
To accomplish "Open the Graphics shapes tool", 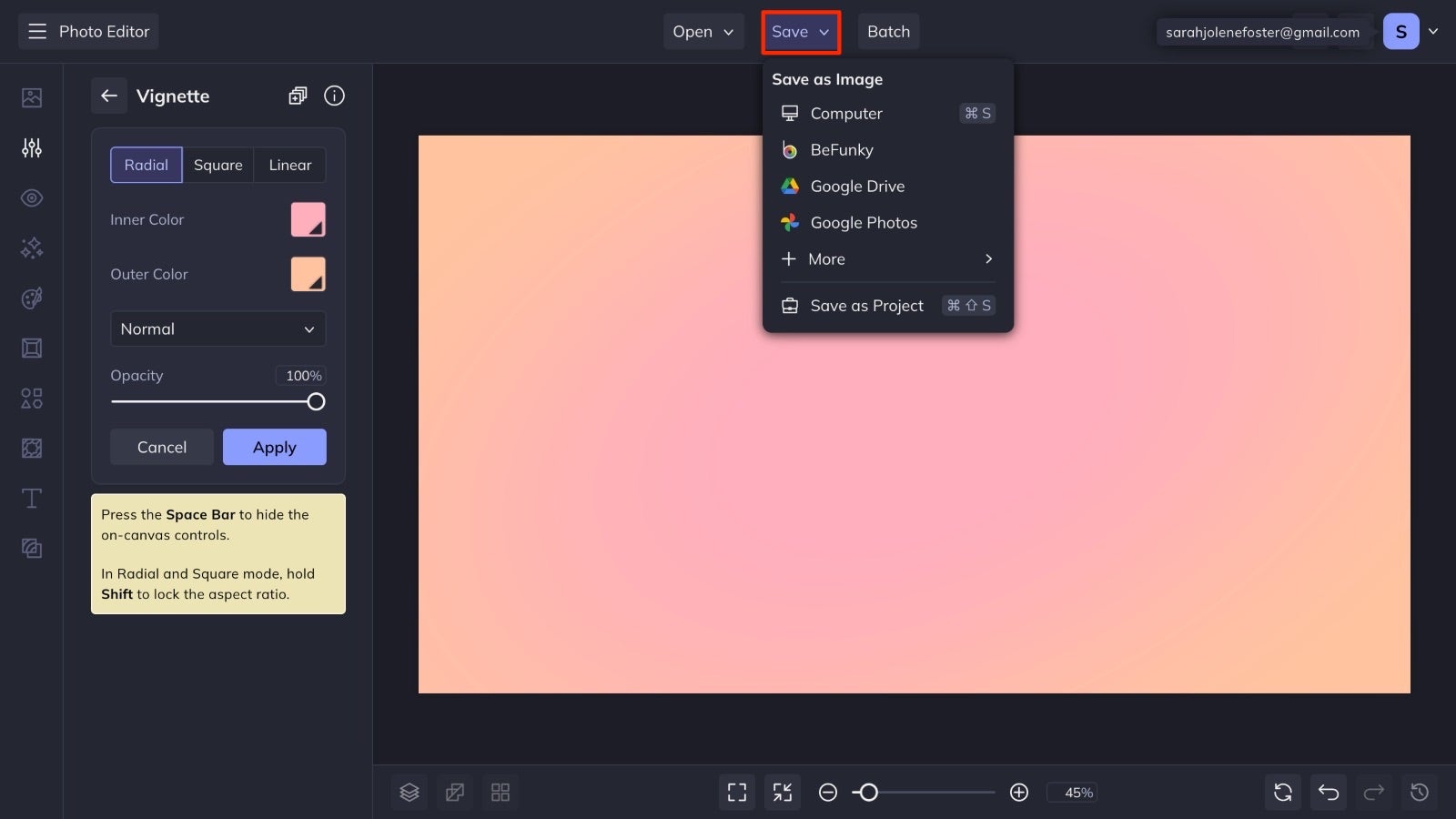I will point(31,398).
